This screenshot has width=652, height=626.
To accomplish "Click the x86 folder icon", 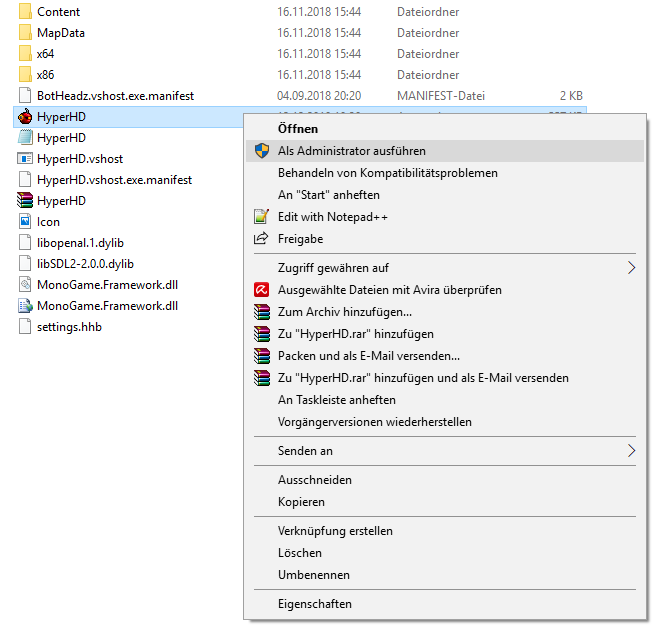I will (x=25, y=74).
